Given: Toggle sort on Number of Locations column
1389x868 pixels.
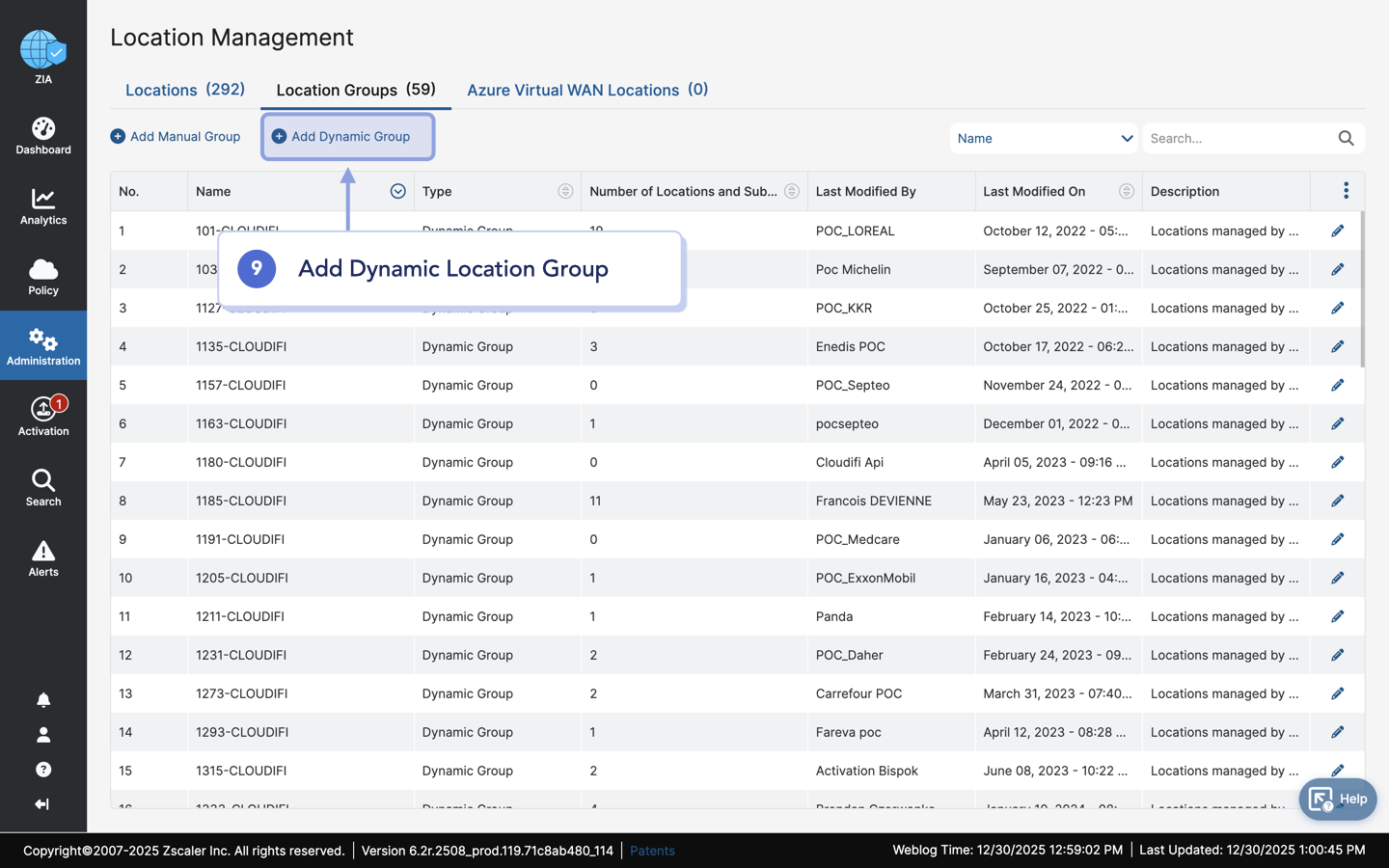Looking at the screenshot, I should pyautogui.click(x=791, y=191).
